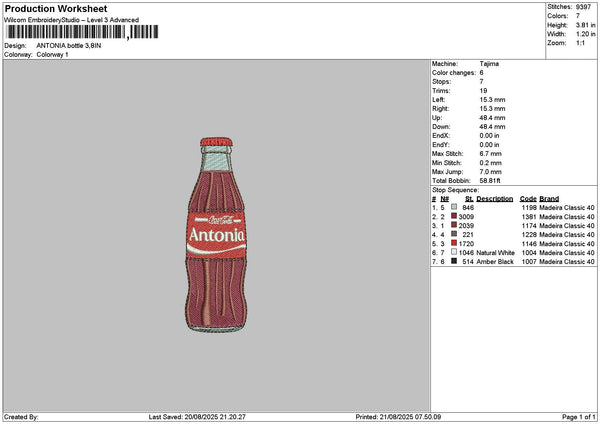Click the Min Stitch value 0.2 mm
The height and width of the screenshot is (424, 600).
[x=491, y=163]
